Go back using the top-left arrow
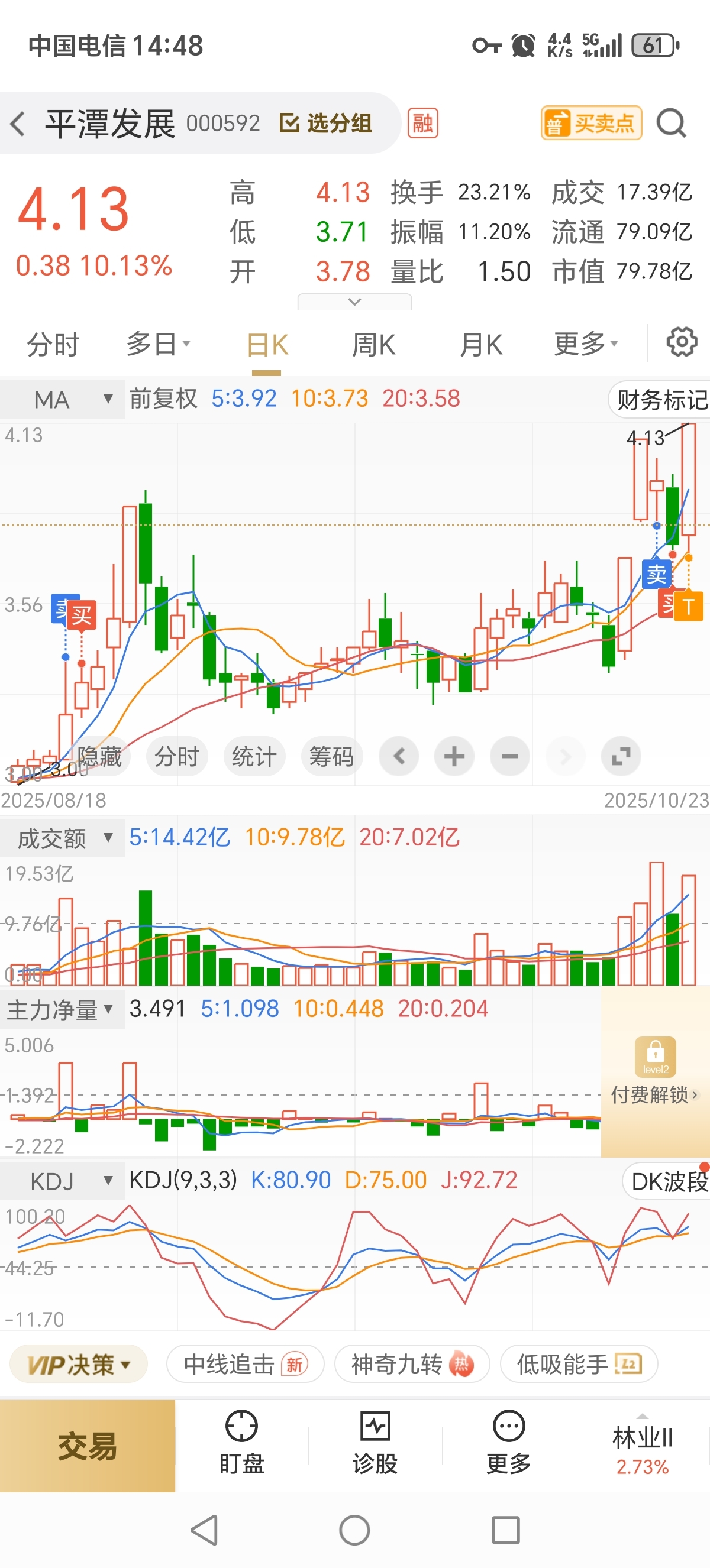 (18, 124)
